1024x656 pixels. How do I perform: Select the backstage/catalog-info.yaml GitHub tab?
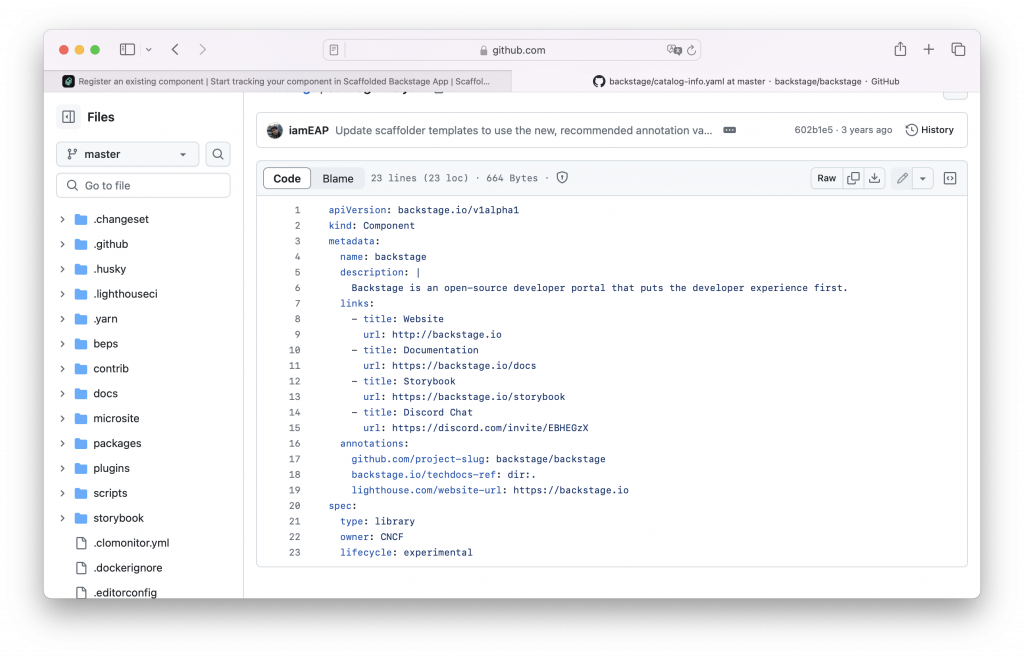point(746,82)
